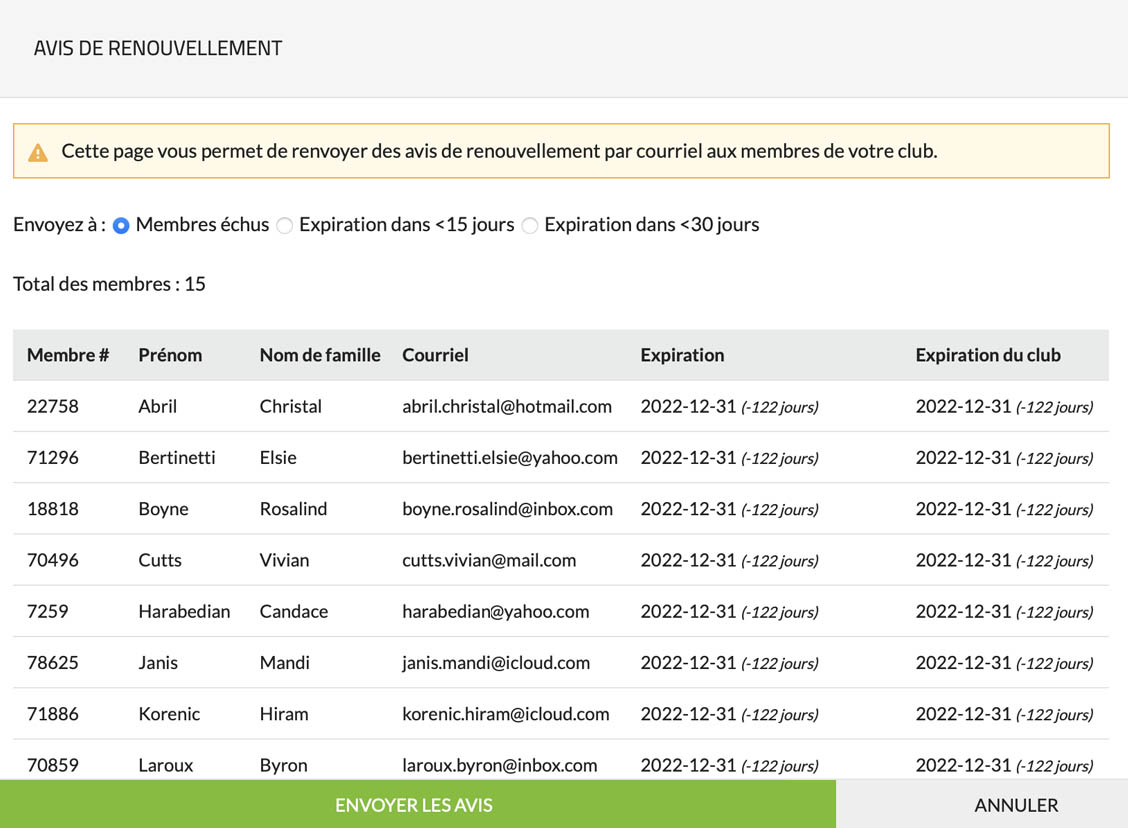Select the Membres échus radio button
The height and width of the screenshot is (828, 1128).
tap(121, 226)
